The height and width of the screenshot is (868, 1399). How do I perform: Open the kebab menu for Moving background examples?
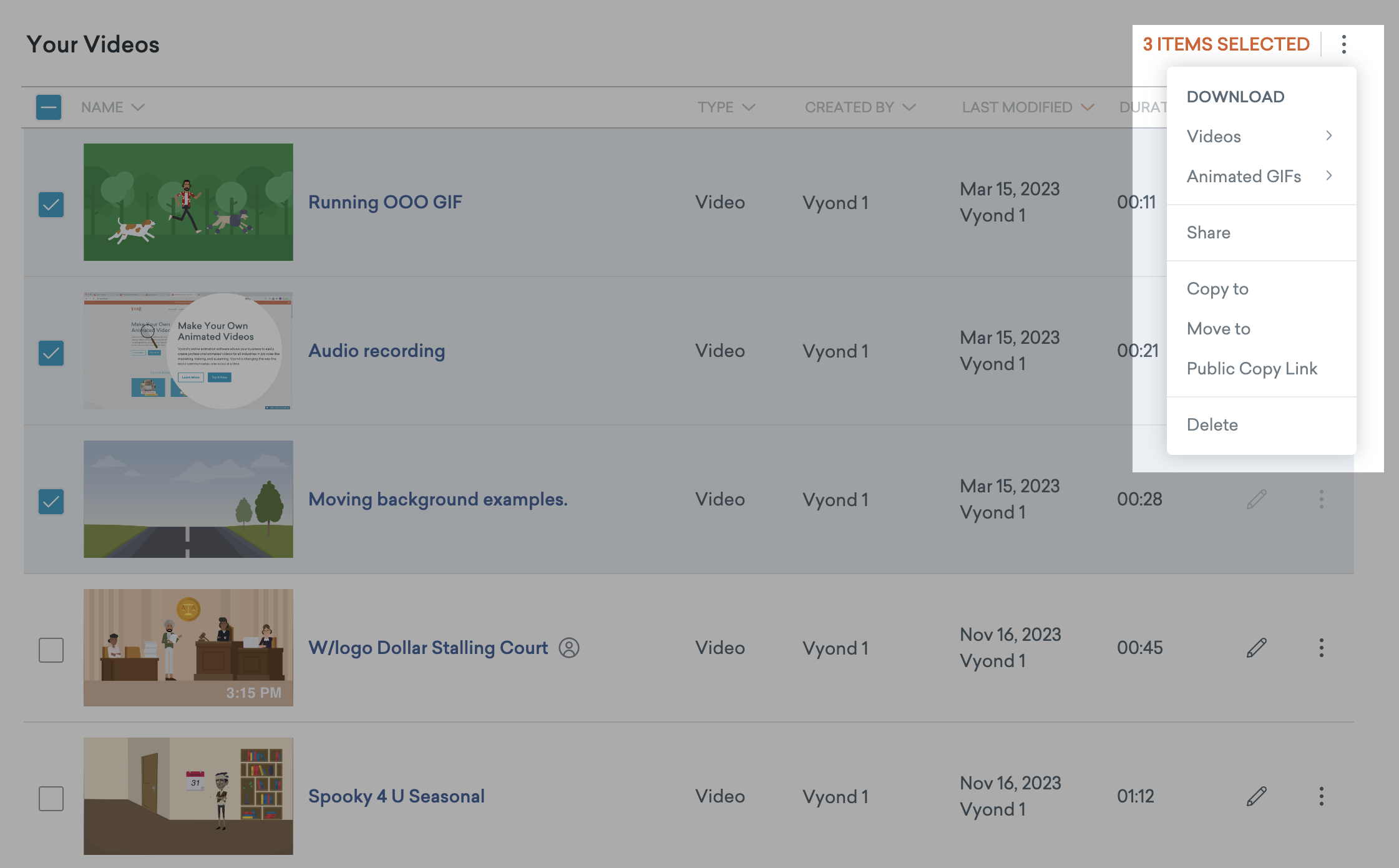tap(1322, 499)
